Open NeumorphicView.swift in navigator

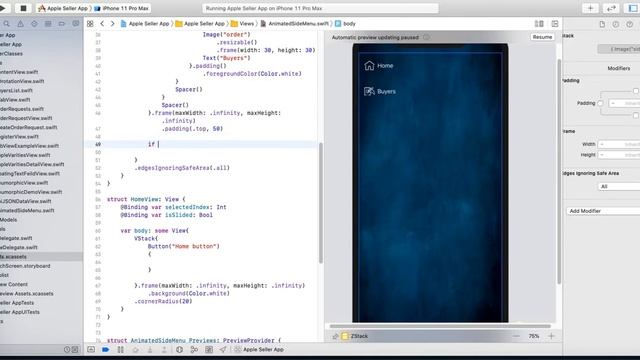click(24, 183)
